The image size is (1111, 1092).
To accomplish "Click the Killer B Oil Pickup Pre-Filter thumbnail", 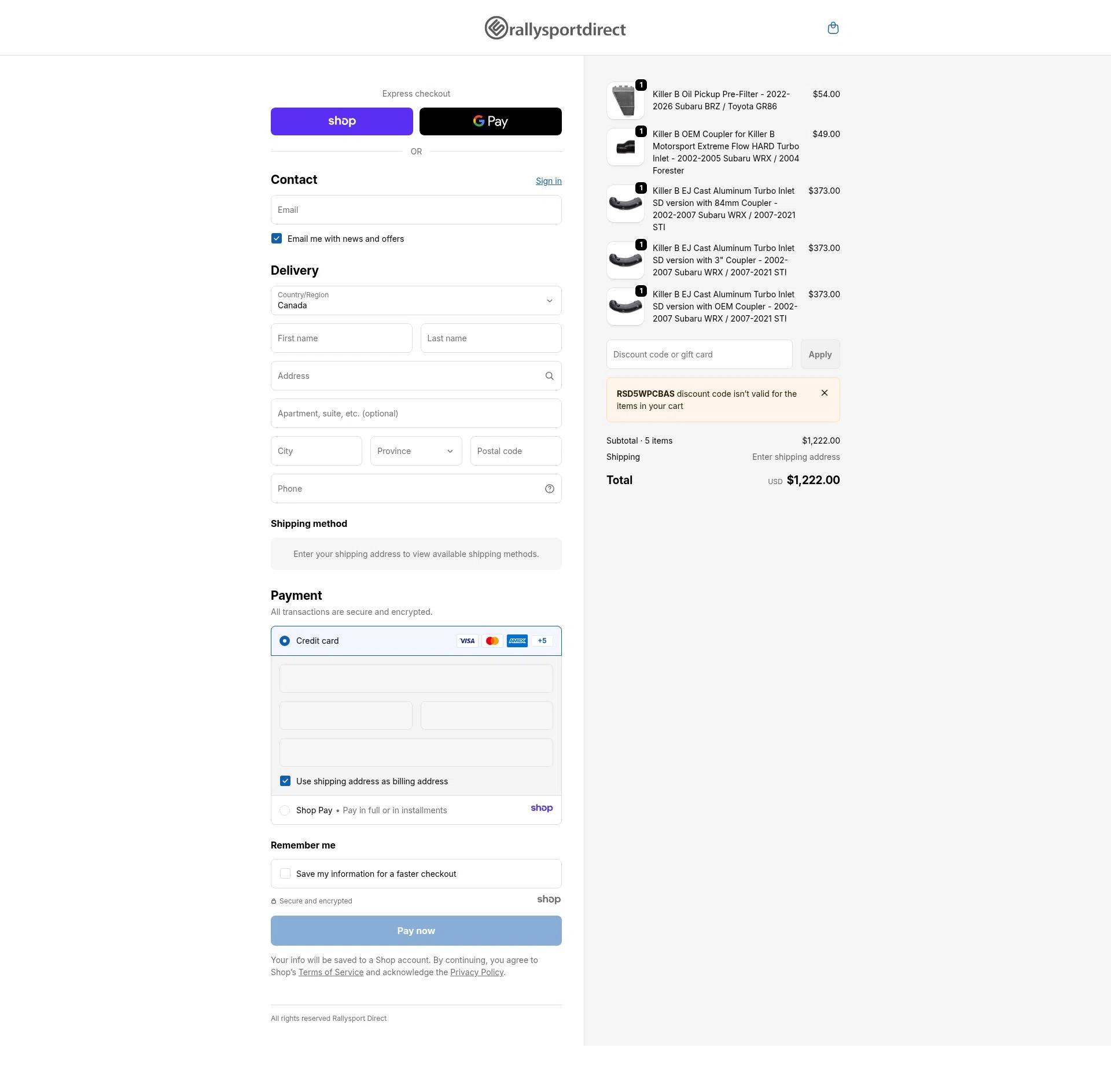I will pyautogui.click(x=625, y=99).
